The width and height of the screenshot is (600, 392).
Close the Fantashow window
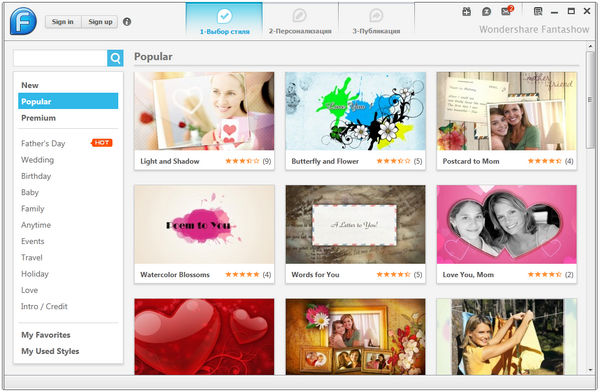pos(587,11)
